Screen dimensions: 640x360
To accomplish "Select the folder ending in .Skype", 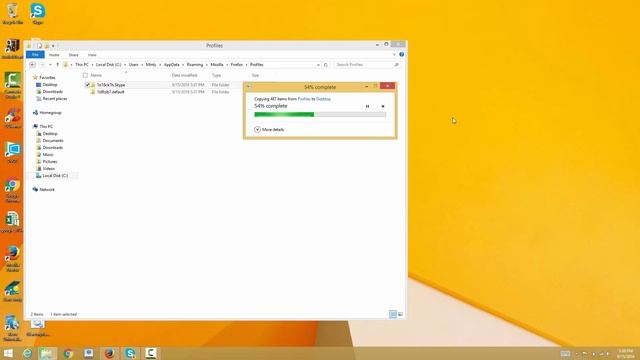I will (111, 85).
